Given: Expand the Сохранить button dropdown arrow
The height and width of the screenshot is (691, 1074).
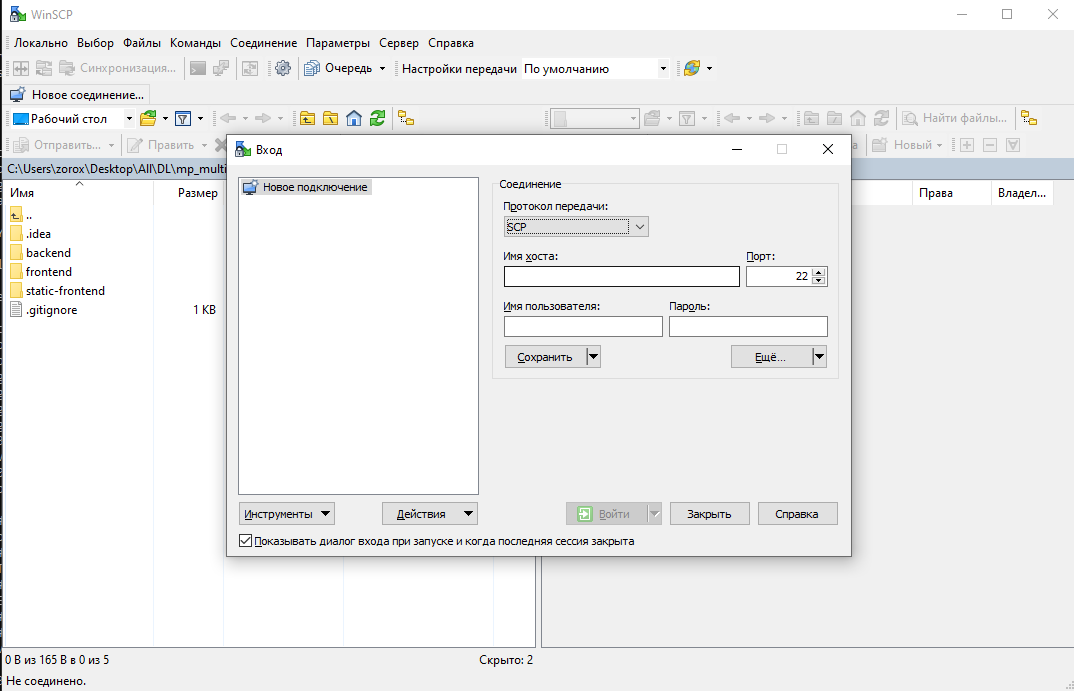Looking at the screenshot, I should point(594,357).
